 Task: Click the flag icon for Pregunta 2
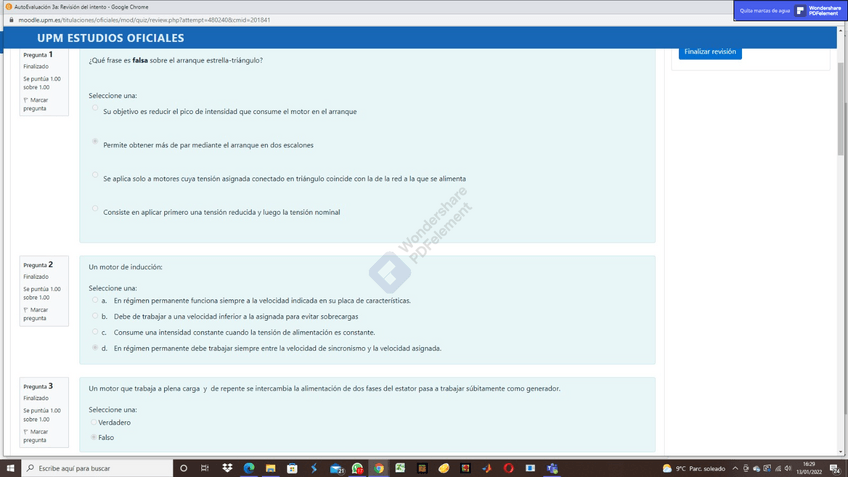point(25,310)
